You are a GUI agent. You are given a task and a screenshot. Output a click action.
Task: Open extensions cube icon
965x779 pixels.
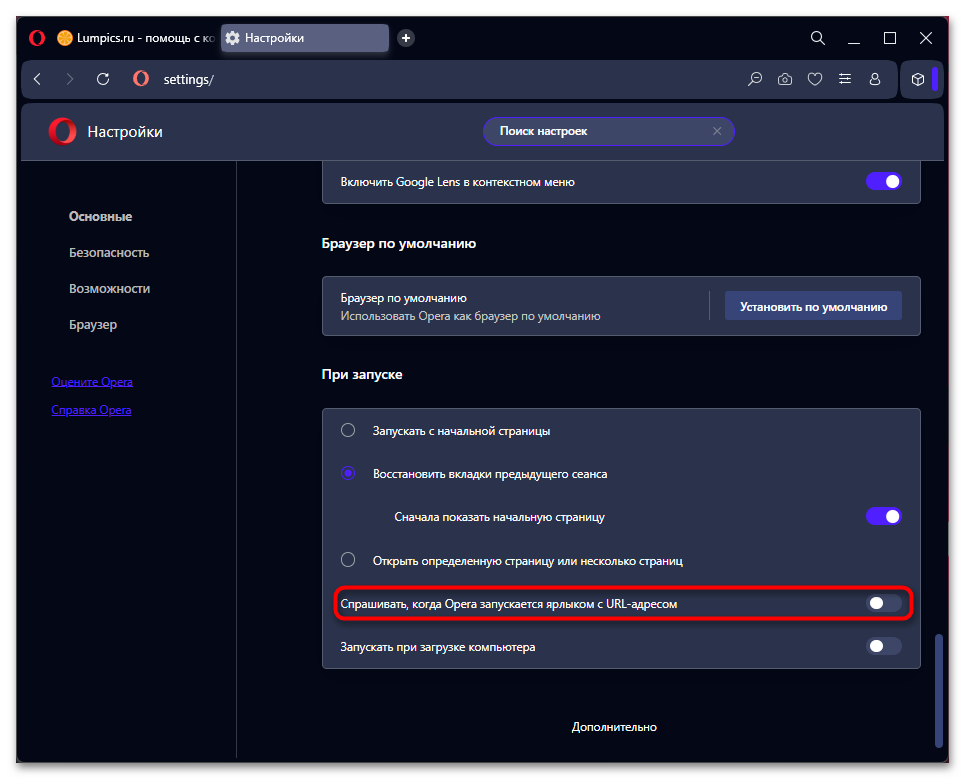[x=917, y=79]
